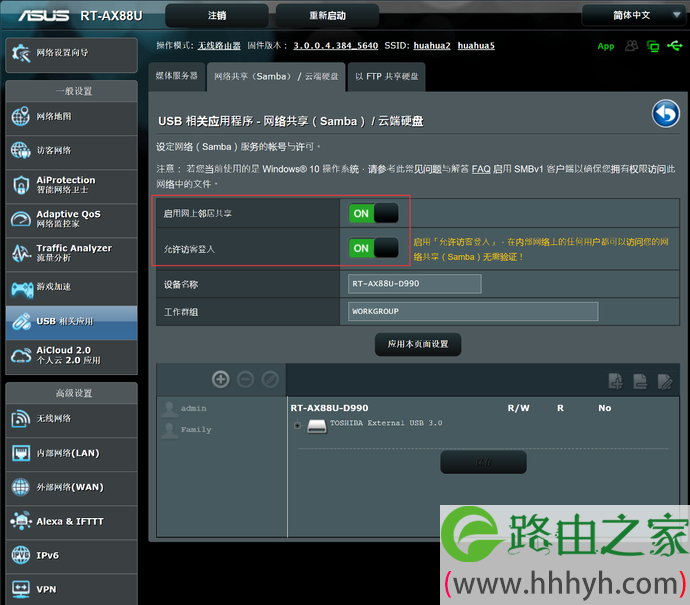Click the 工作群组 WORKGROUP field

[473, 311]
